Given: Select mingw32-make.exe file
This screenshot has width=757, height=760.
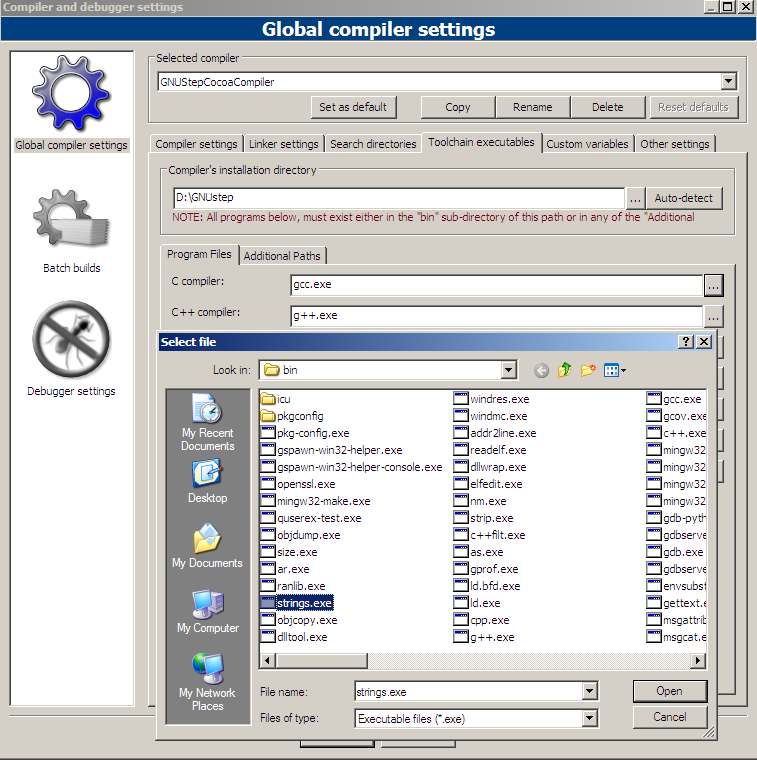Looking at the screenshot, I should point(315,501).
